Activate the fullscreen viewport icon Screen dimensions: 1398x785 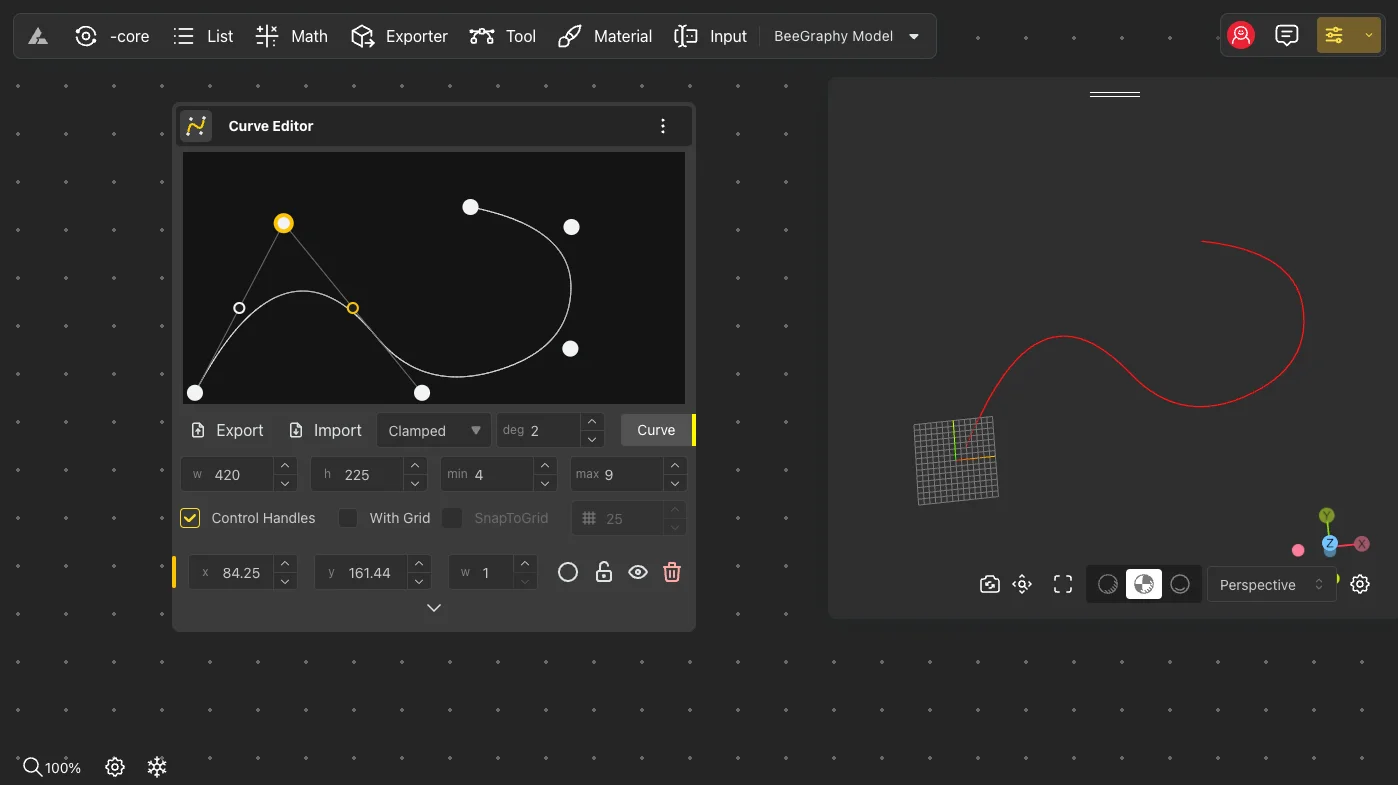pyautogui.click(x=1062, y=584)
